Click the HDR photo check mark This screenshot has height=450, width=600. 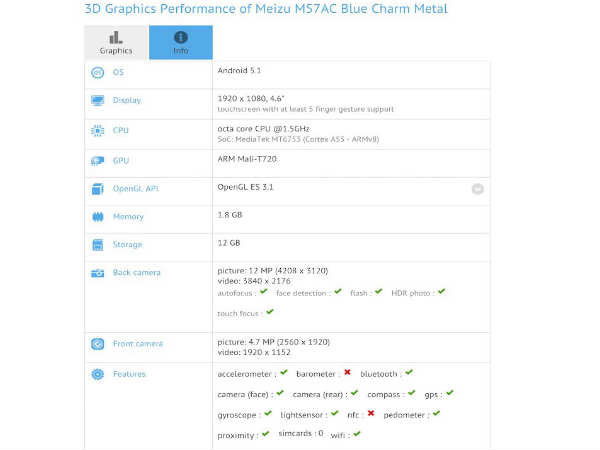click(442, 292)
